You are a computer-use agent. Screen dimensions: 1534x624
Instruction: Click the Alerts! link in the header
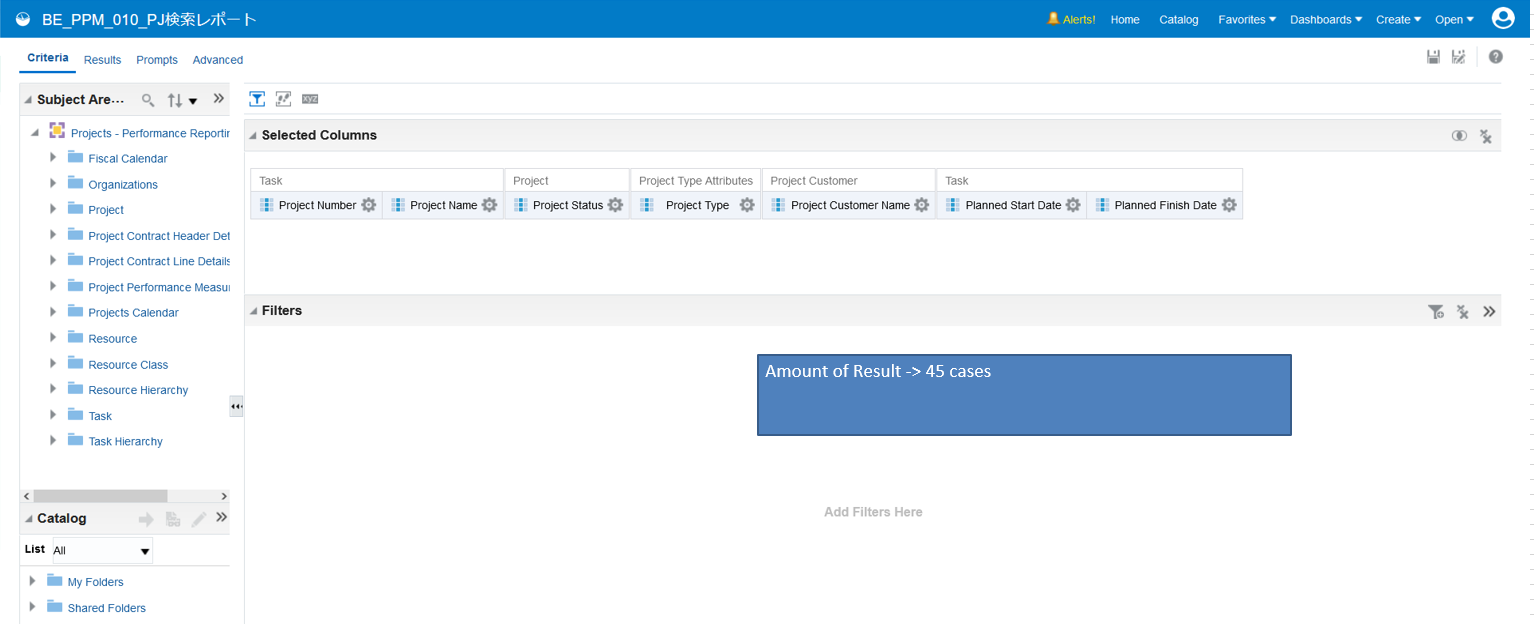tap(1077, 18)
